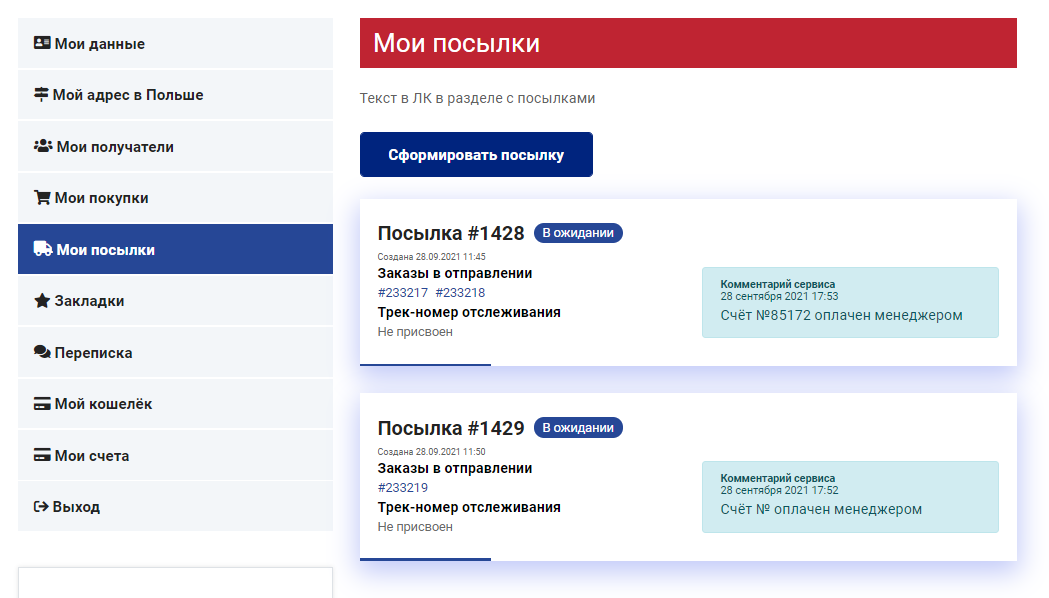Open order link #233217

(403, 293)
